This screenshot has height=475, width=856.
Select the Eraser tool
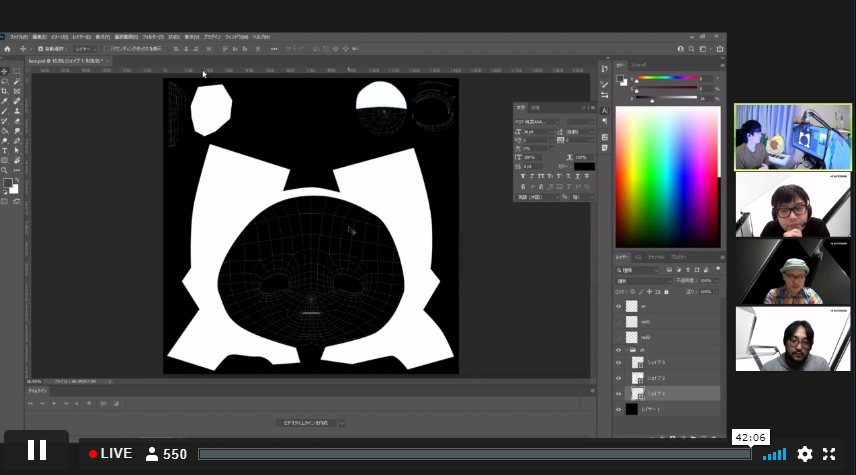[17, 121]
